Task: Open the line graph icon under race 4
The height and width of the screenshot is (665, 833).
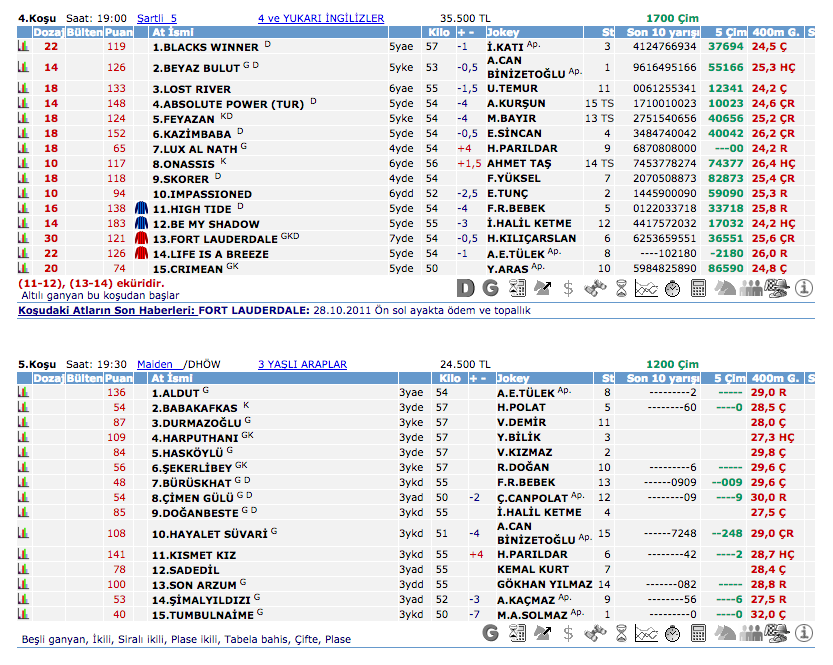Action: 646,289
